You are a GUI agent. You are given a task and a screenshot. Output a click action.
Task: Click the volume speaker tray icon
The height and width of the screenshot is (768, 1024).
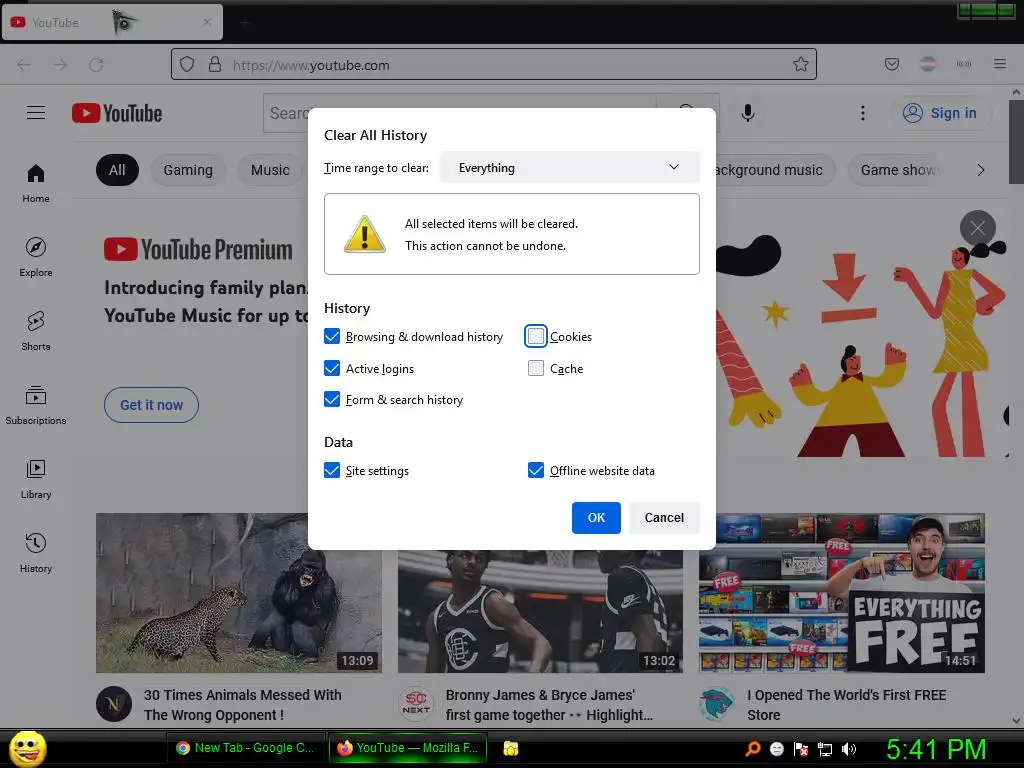[849, 749]
